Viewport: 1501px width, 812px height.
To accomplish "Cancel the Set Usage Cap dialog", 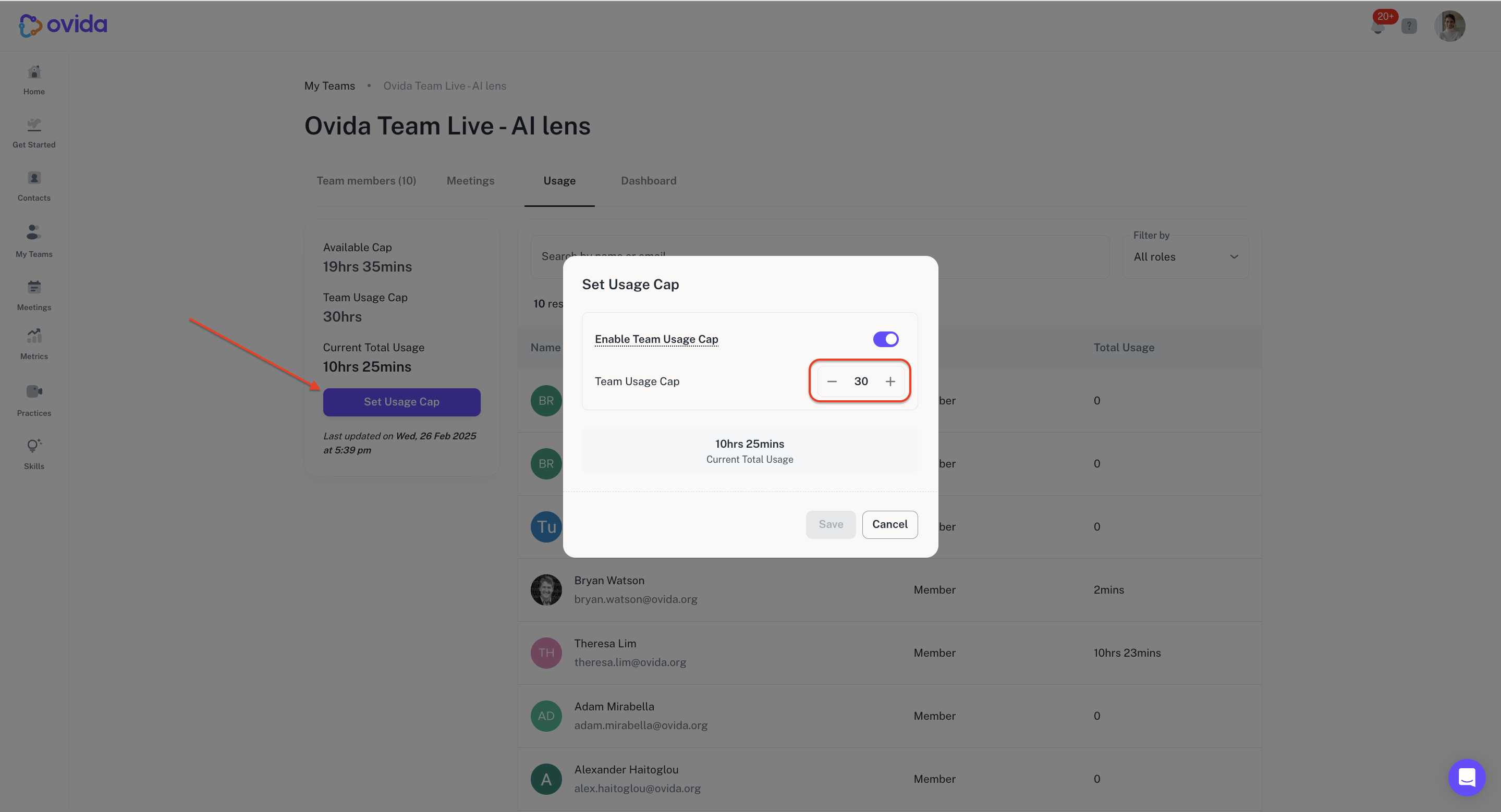I will tap(890, 524).
